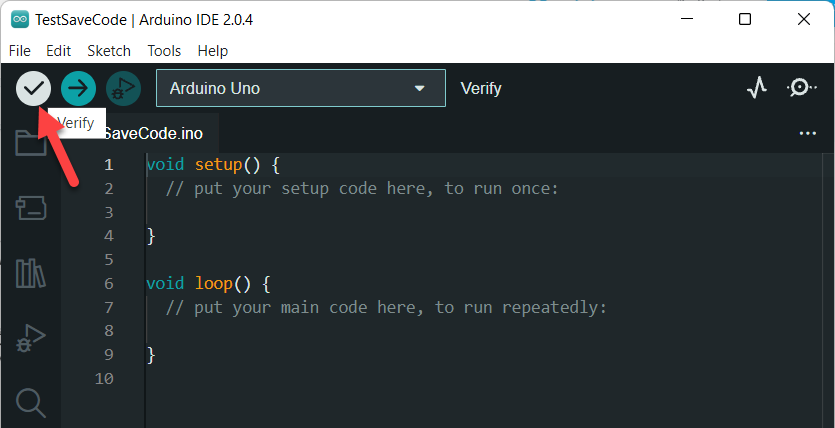The height and width of the screenshot is (428, 835).
Task: Open the Edit menu
Action: pos(58,51)
